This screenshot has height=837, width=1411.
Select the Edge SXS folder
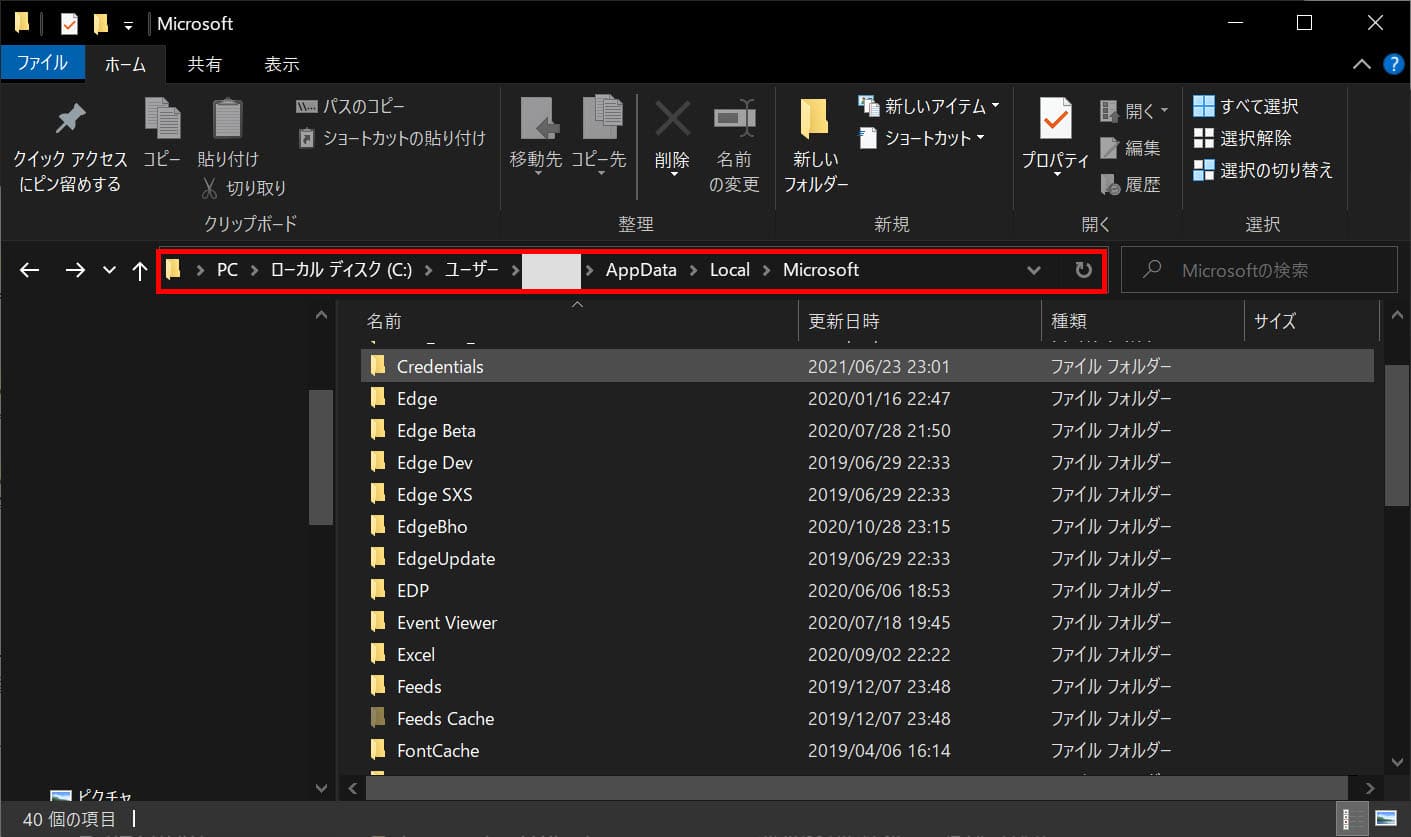pos(867,494)
